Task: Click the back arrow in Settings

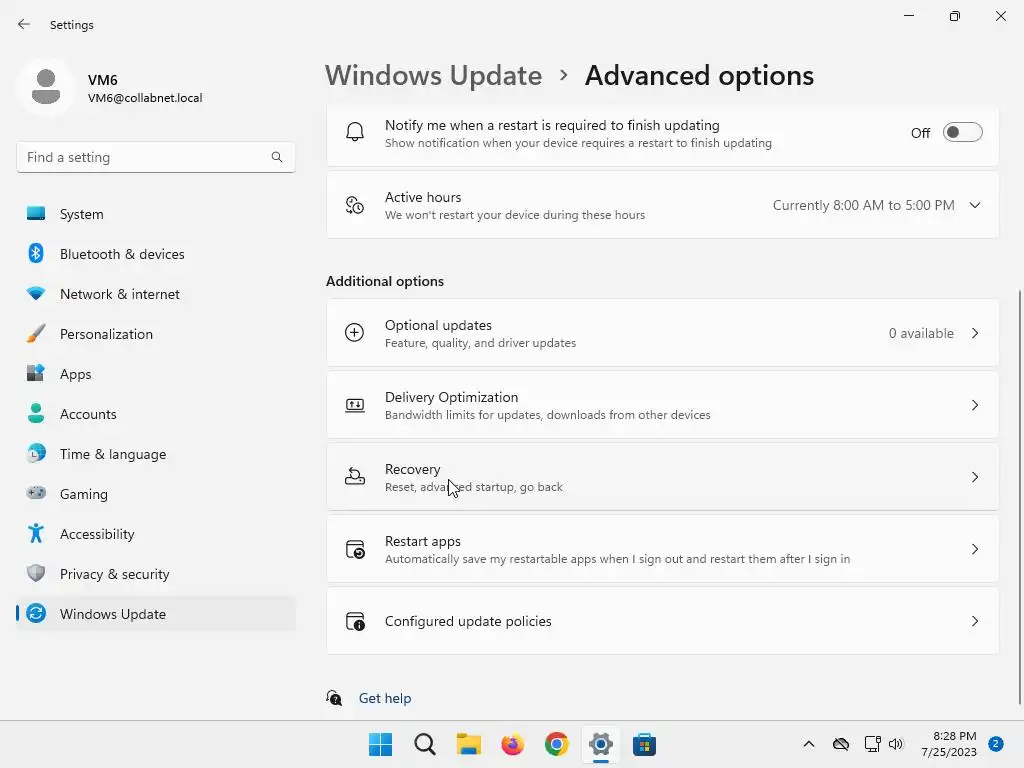Action: pyautogui.click(x=24, y=24)
